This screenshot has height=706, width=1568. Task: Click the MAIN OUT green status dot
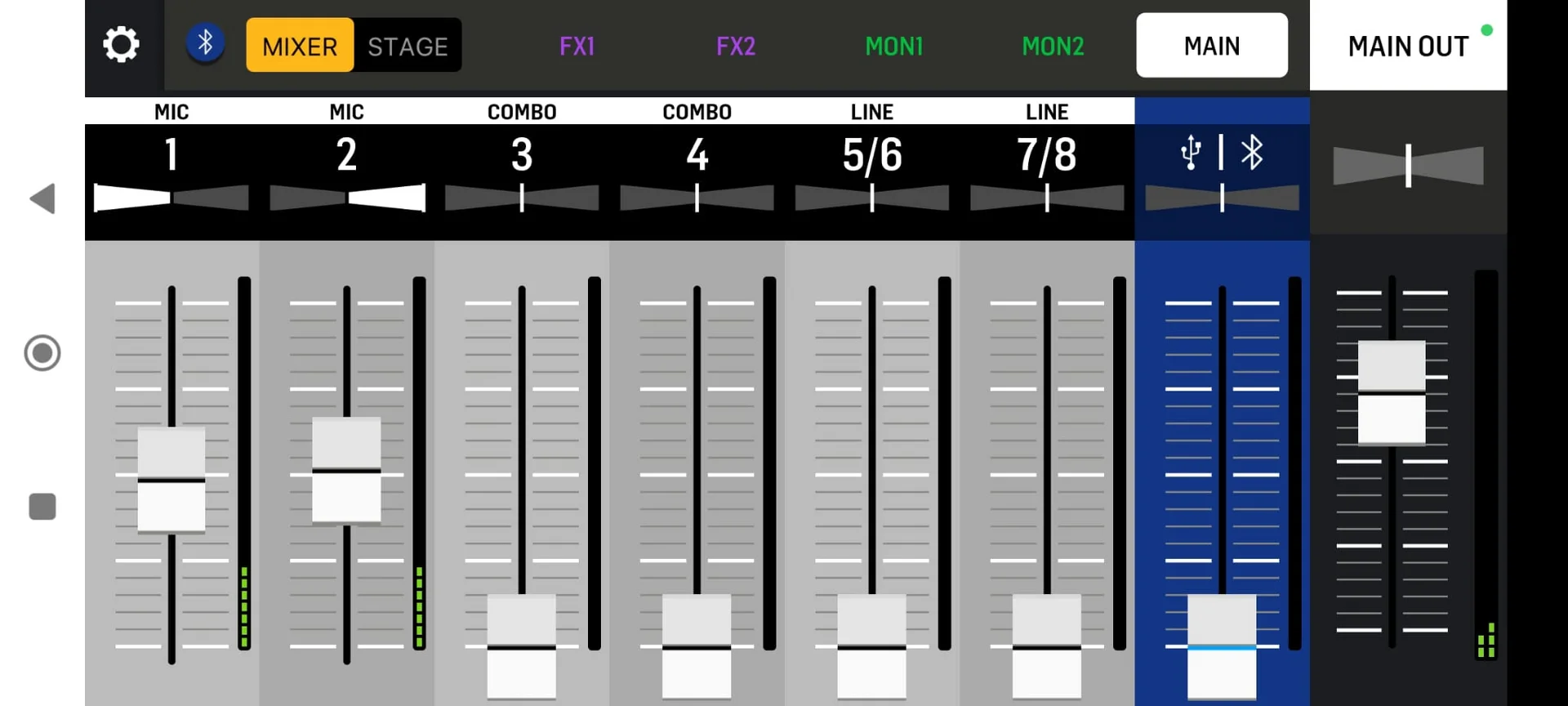(x=1487, y=30)
